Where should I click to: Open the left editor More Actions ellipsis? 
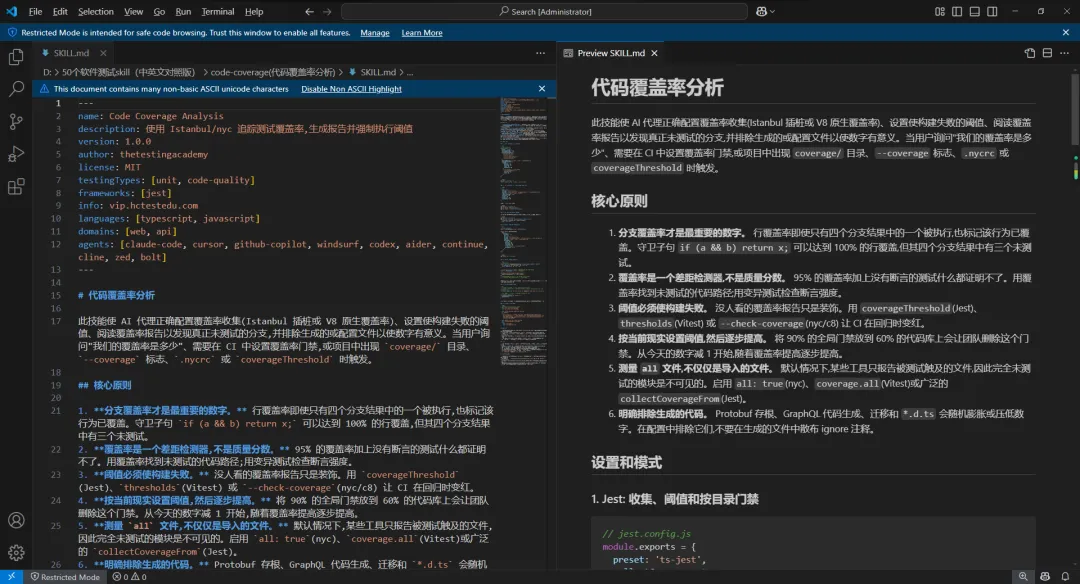click(541, 53)
